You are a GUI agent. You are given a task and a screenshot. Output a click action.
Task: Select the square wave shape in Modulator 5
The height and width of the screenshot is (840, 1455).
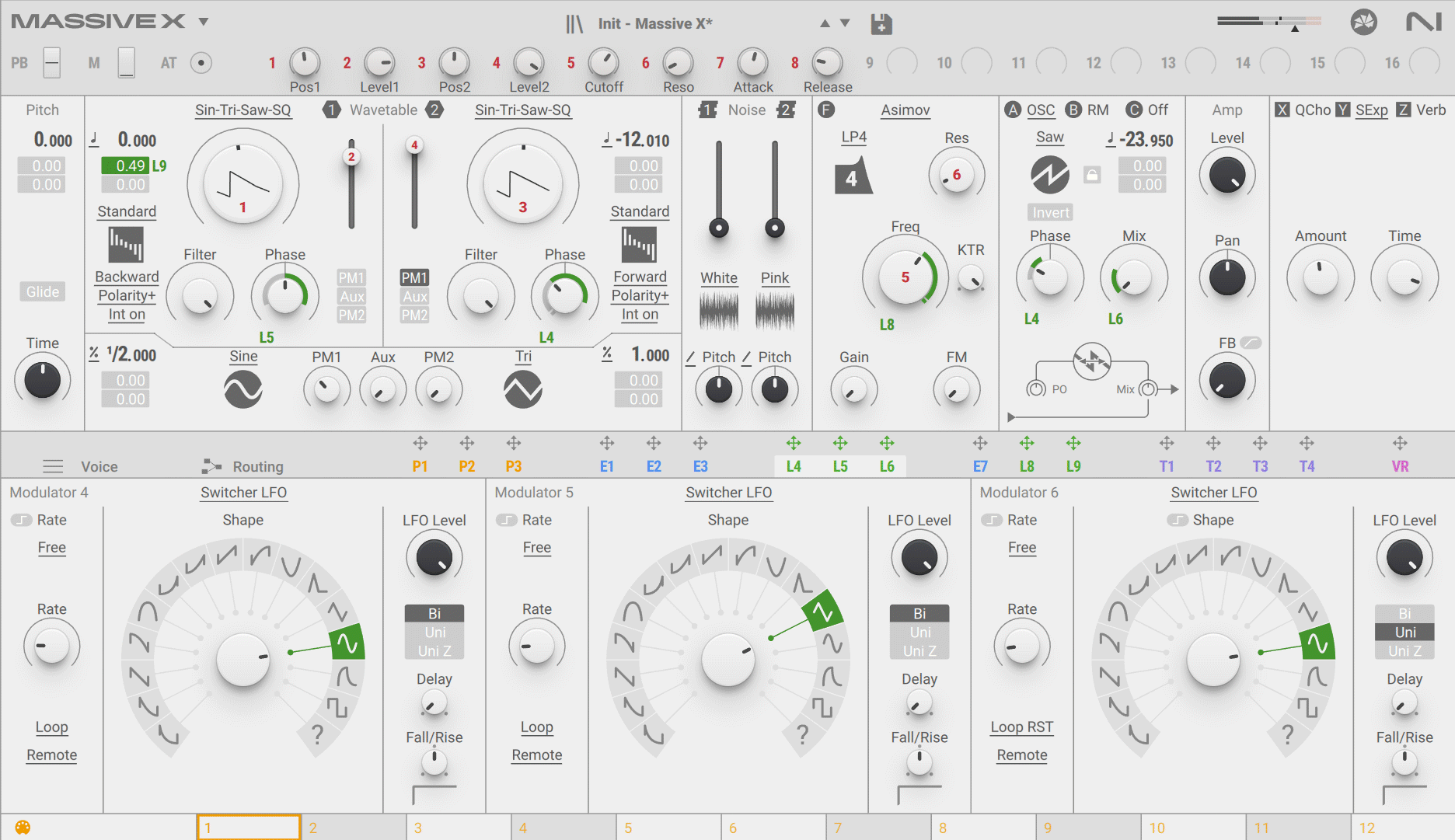pyautogui.click(x=822, y=706)
